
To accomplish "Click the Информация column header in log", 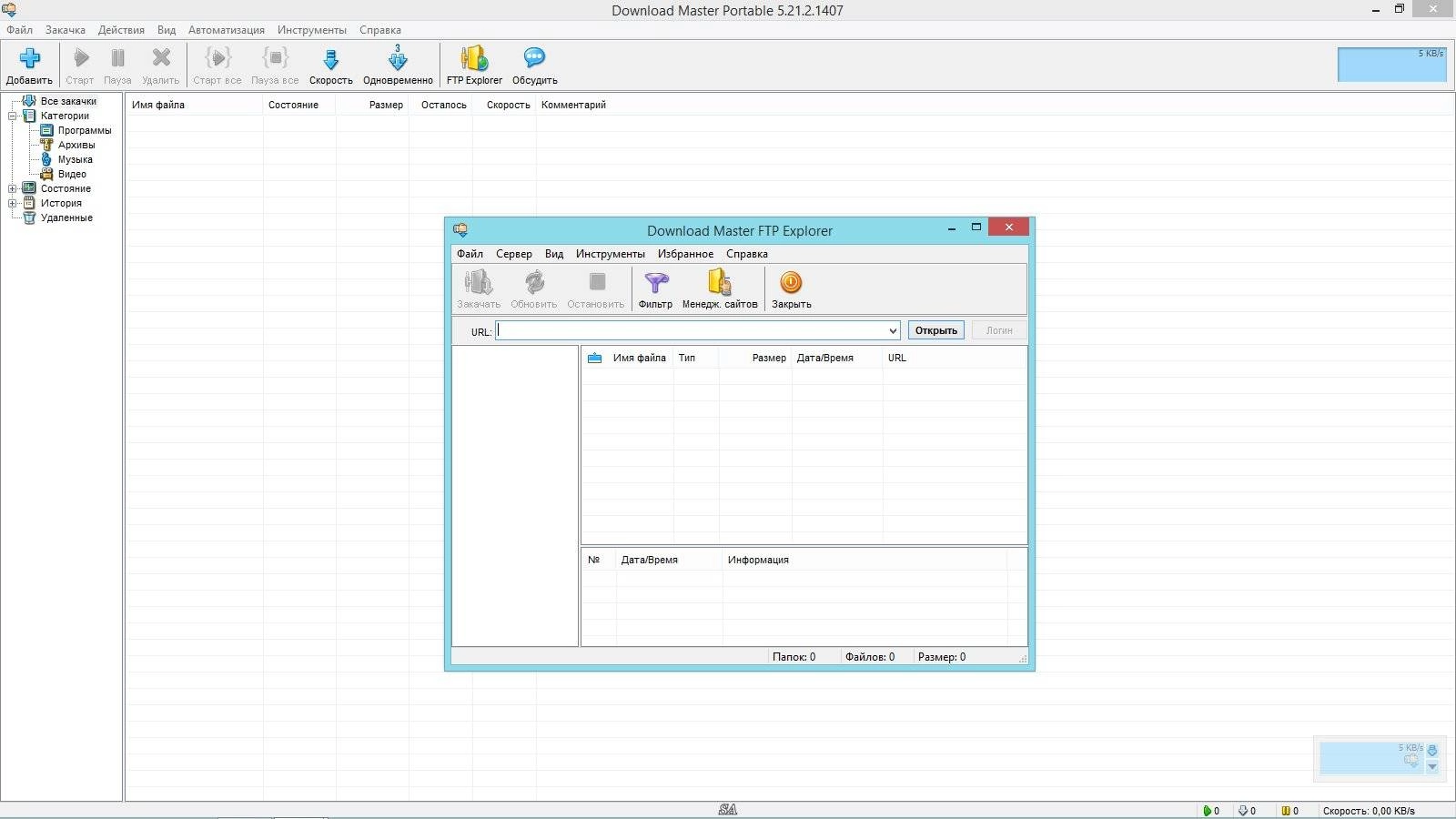I will pyautogui.click(x=864, y=560).
